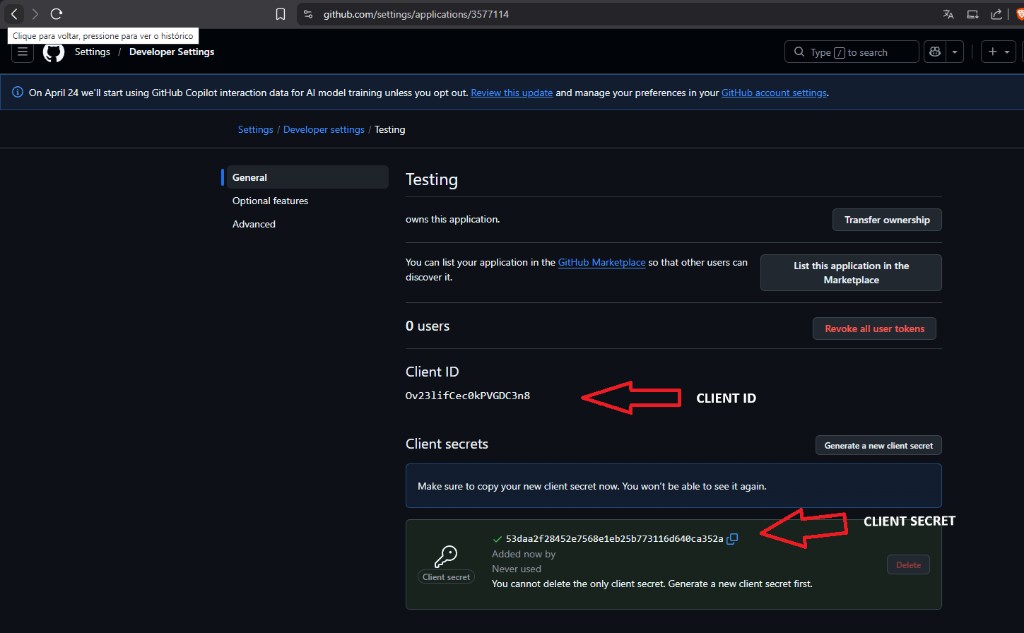This screenshot has height=633, width=1024.
Task: Click the info icon in the announcement banner
Action: pyautogui.click(x=18, y=92)
